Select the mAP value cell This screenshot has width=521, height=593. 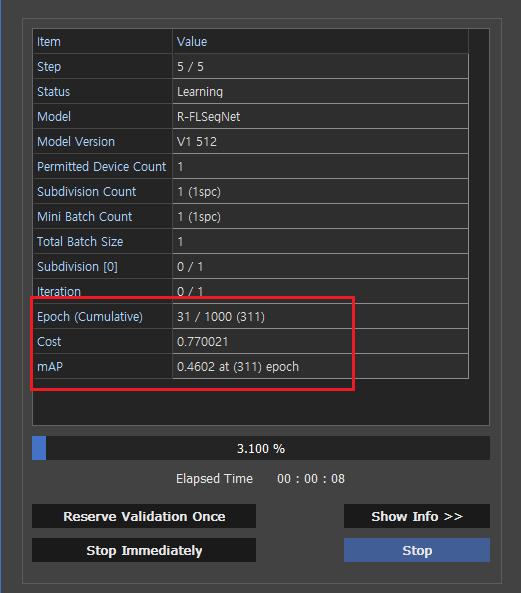tap(320, 366)
